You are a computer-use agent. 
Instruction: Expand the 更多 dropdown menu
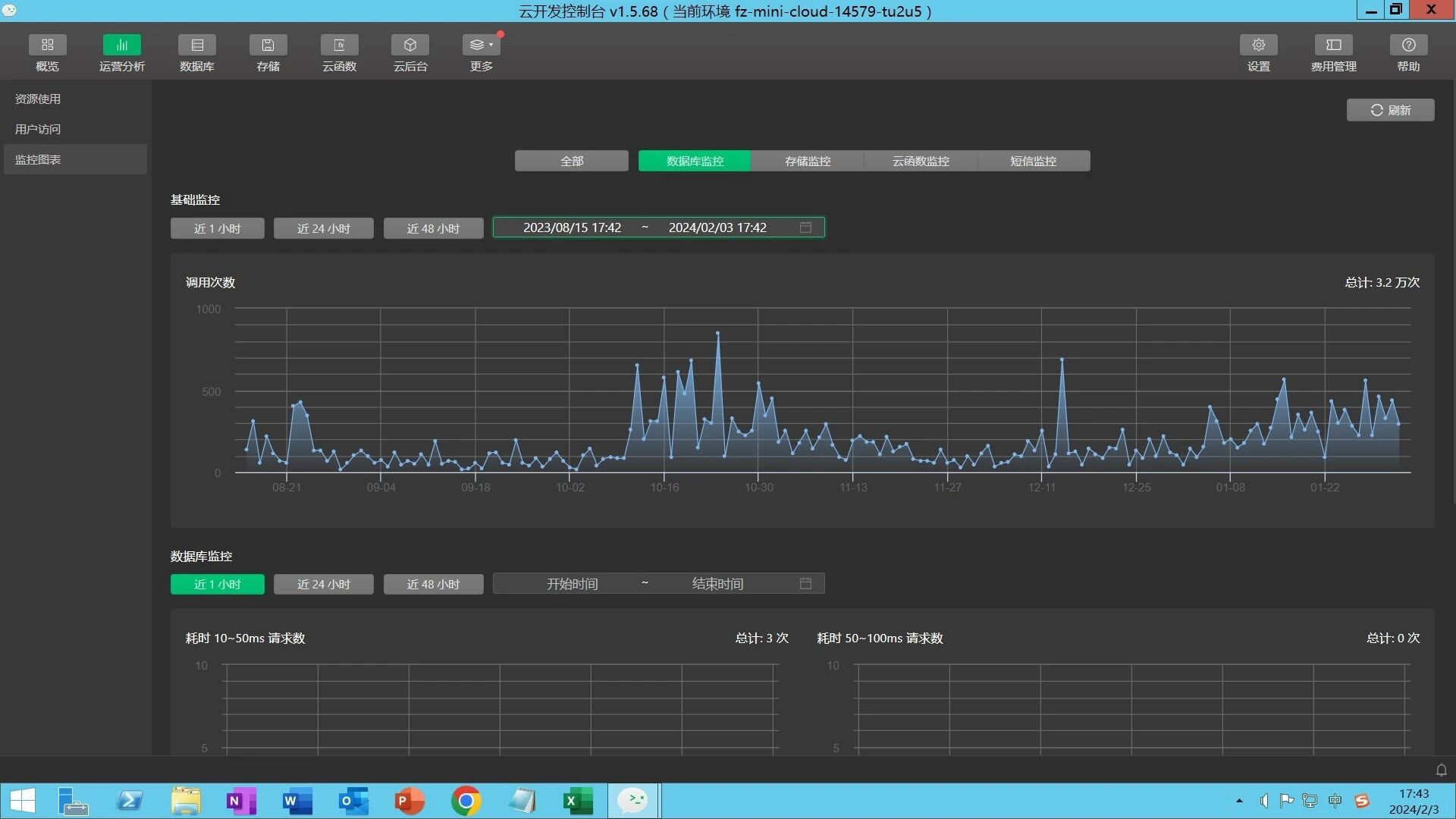pos(481,45)
